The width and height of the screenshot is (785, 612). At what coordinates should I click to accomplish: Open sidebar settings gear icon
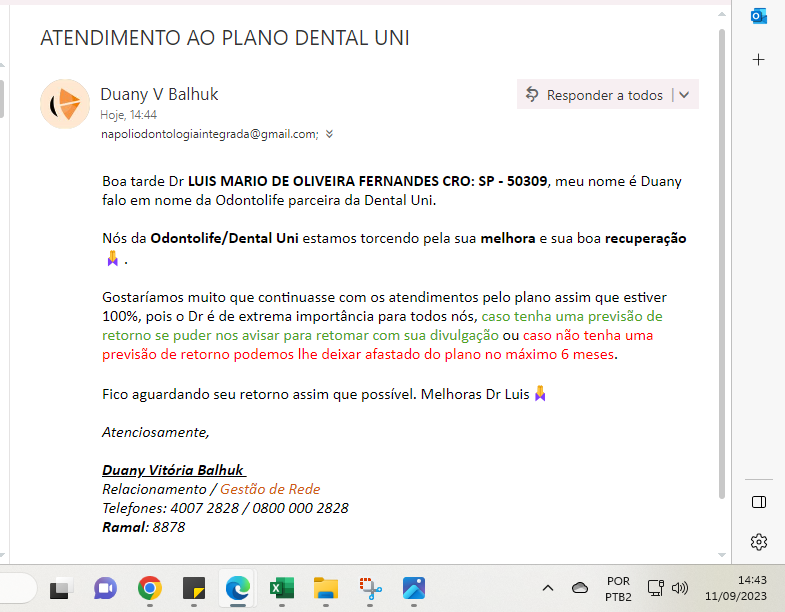(759, 542)
